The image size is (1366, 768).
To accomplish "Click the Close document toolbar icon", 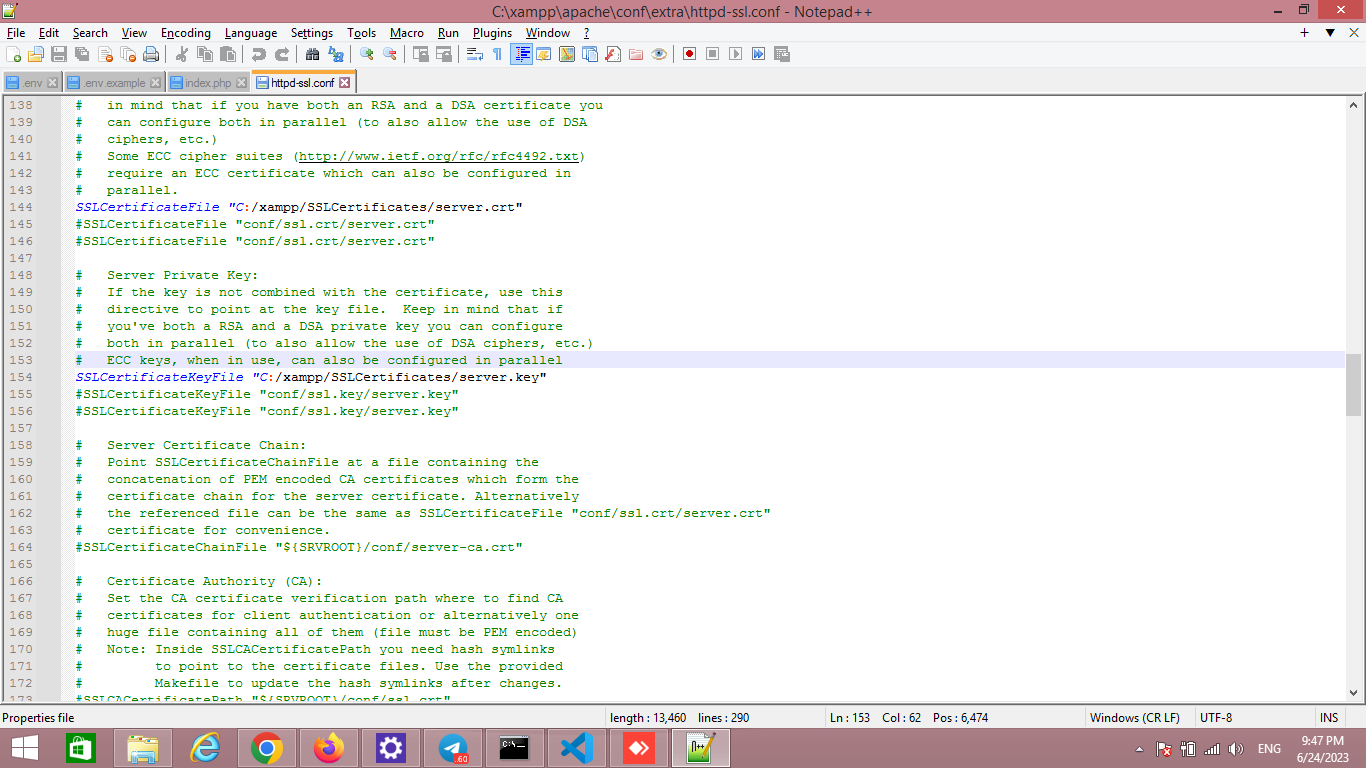I will coord(105,54).
